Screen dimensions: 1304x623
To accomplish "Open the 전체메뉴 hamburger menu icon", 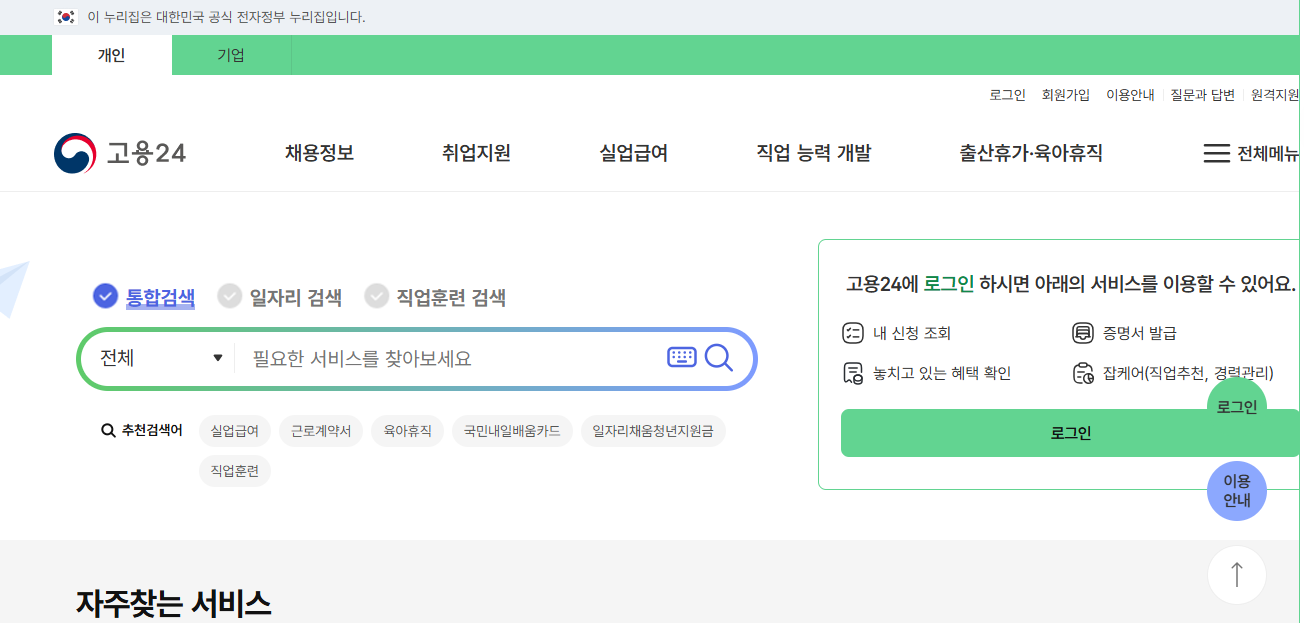I will [1216, 153].
